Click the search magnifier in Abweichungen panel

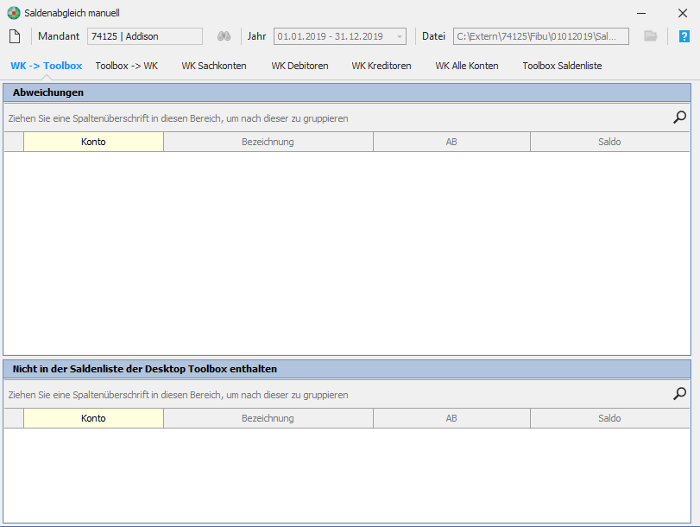tap(679, 117)
